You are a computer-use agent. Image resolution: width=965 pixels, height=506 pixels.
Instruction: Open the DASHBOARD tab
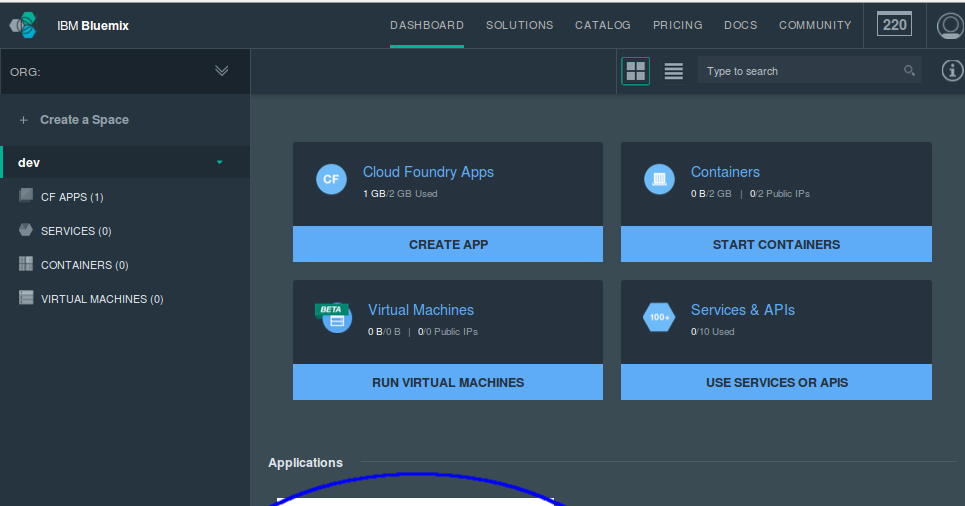[x=426, y=25]
